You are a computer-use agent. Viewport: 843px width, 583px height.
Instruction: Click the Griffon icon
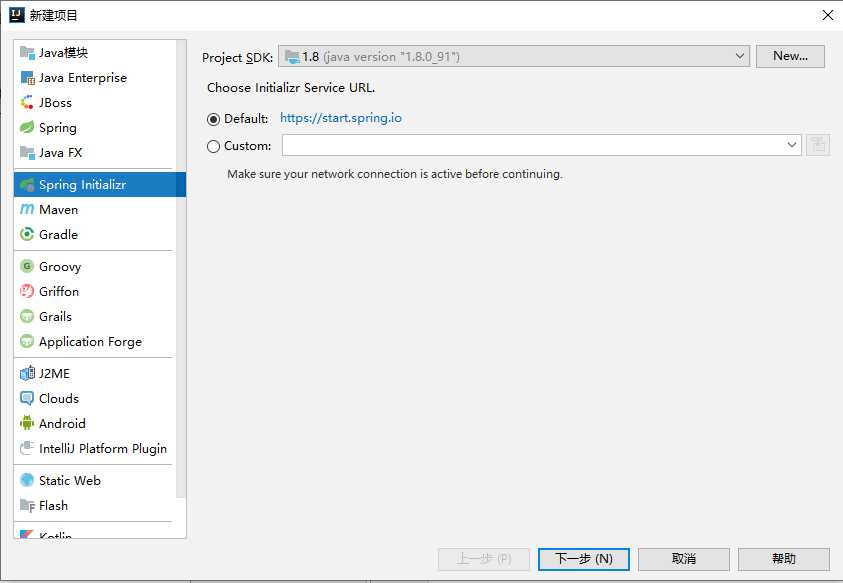pos(27,291)
